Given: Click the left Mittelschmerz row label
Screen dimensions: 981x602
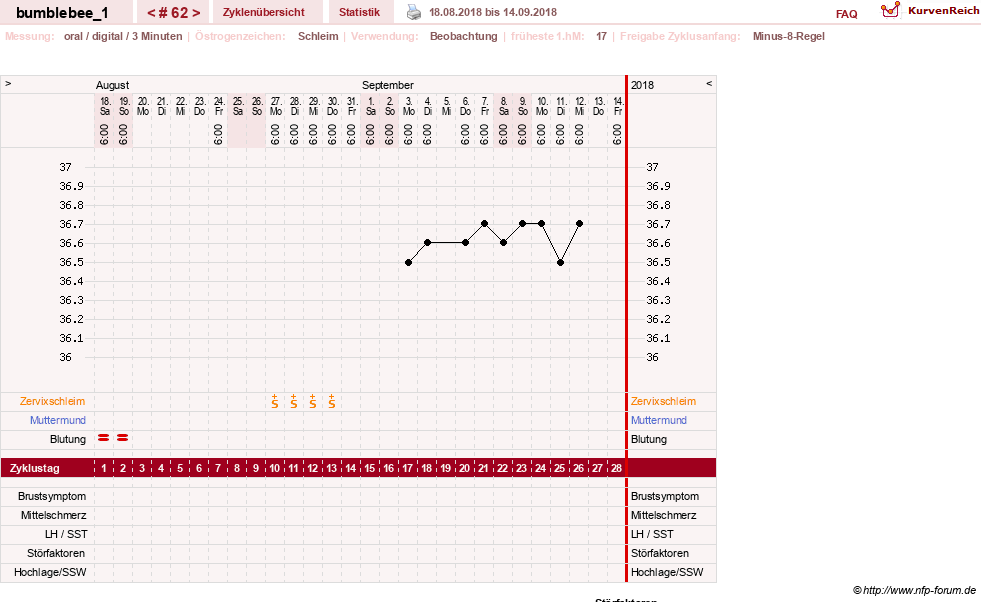Looking at the screenshot, I should (53, 515).
